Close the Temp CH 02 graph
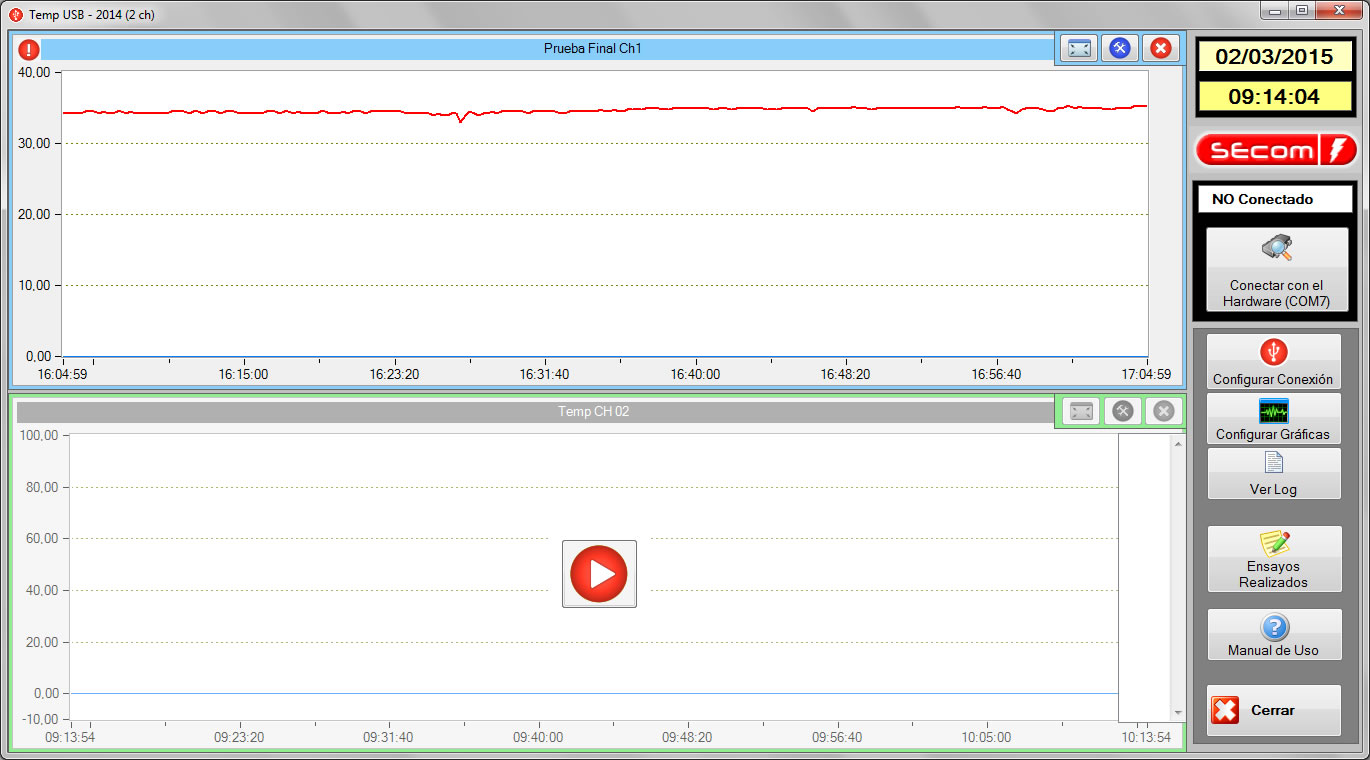The height and width of the screenshot is (760, 1370). tap(1163, 411)
